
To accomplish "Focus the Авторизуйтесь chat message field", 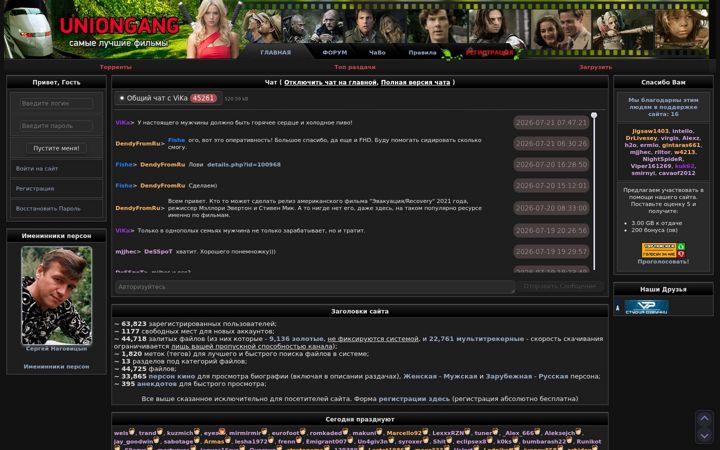I will [x=315, y=287].
